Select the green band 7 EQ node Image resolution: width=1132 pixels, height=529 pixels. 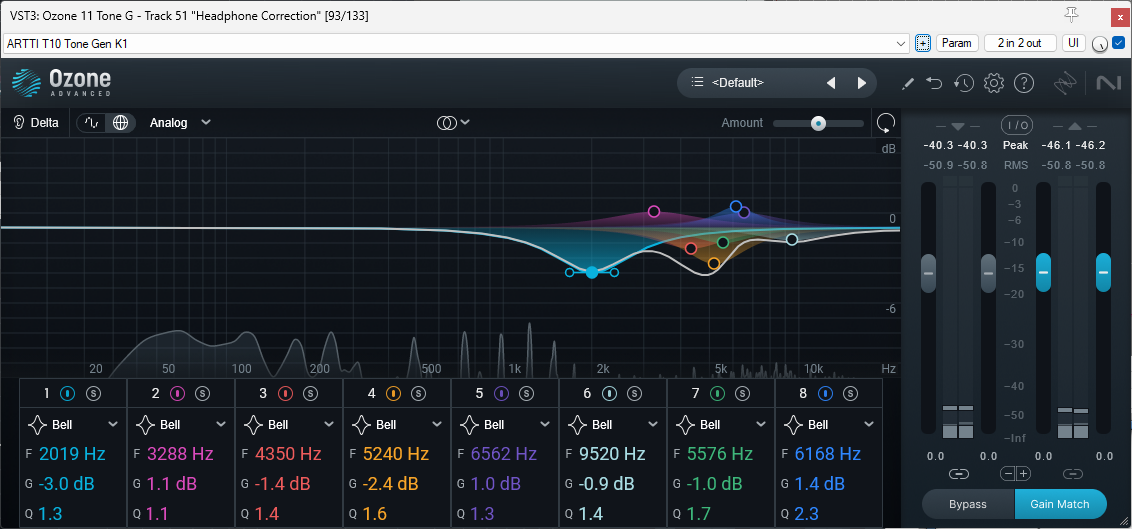coord(723,242)
